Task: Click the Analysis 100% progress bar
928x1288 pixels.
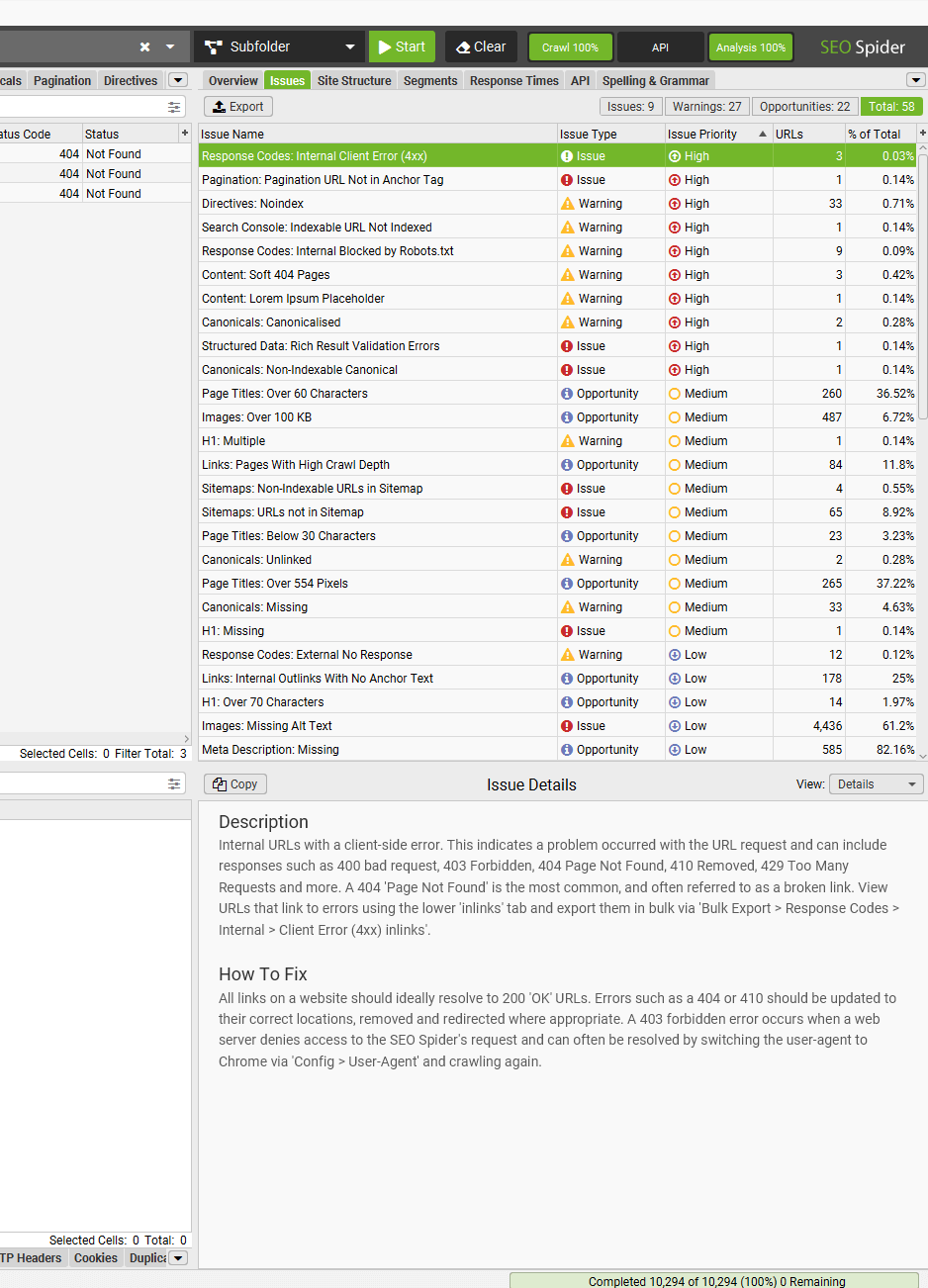Action: click(750, 46)
